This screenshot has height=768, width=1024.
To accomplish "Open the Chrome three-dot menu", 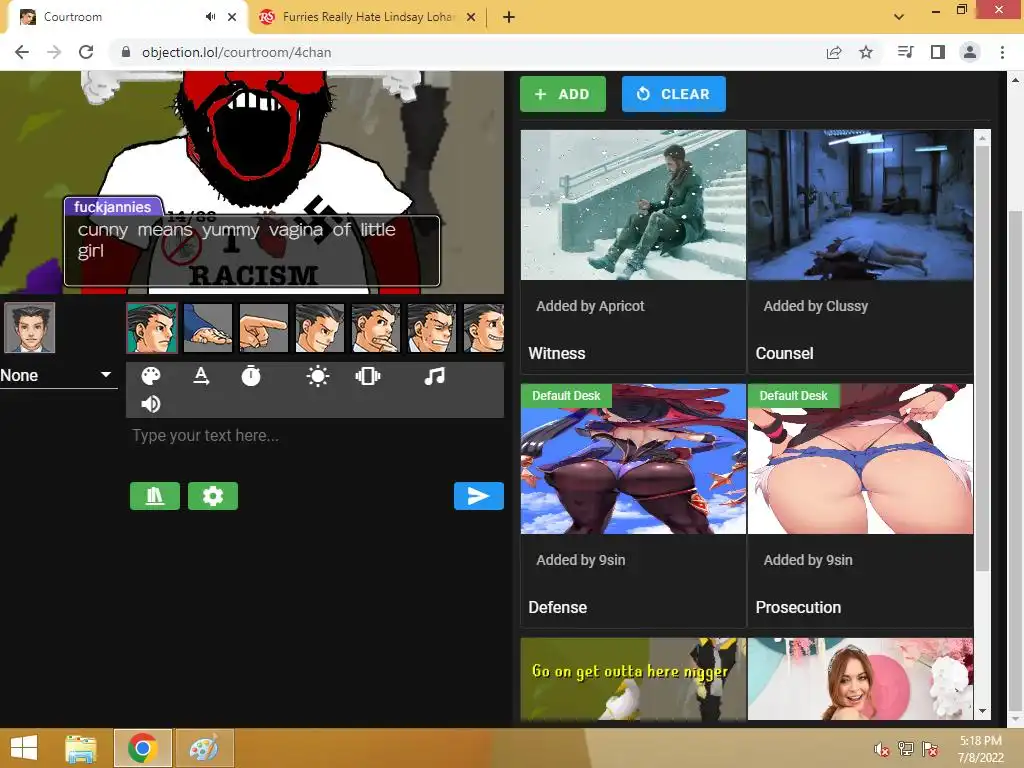I will tap(1002, 52).
